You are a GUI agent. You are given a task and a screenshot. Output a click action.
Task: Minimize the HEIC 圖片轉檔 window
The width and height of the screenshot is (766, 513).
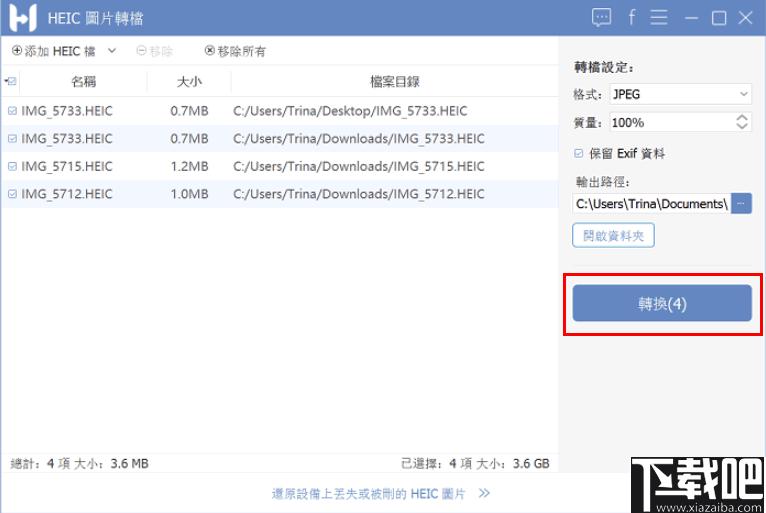(691, 18)
